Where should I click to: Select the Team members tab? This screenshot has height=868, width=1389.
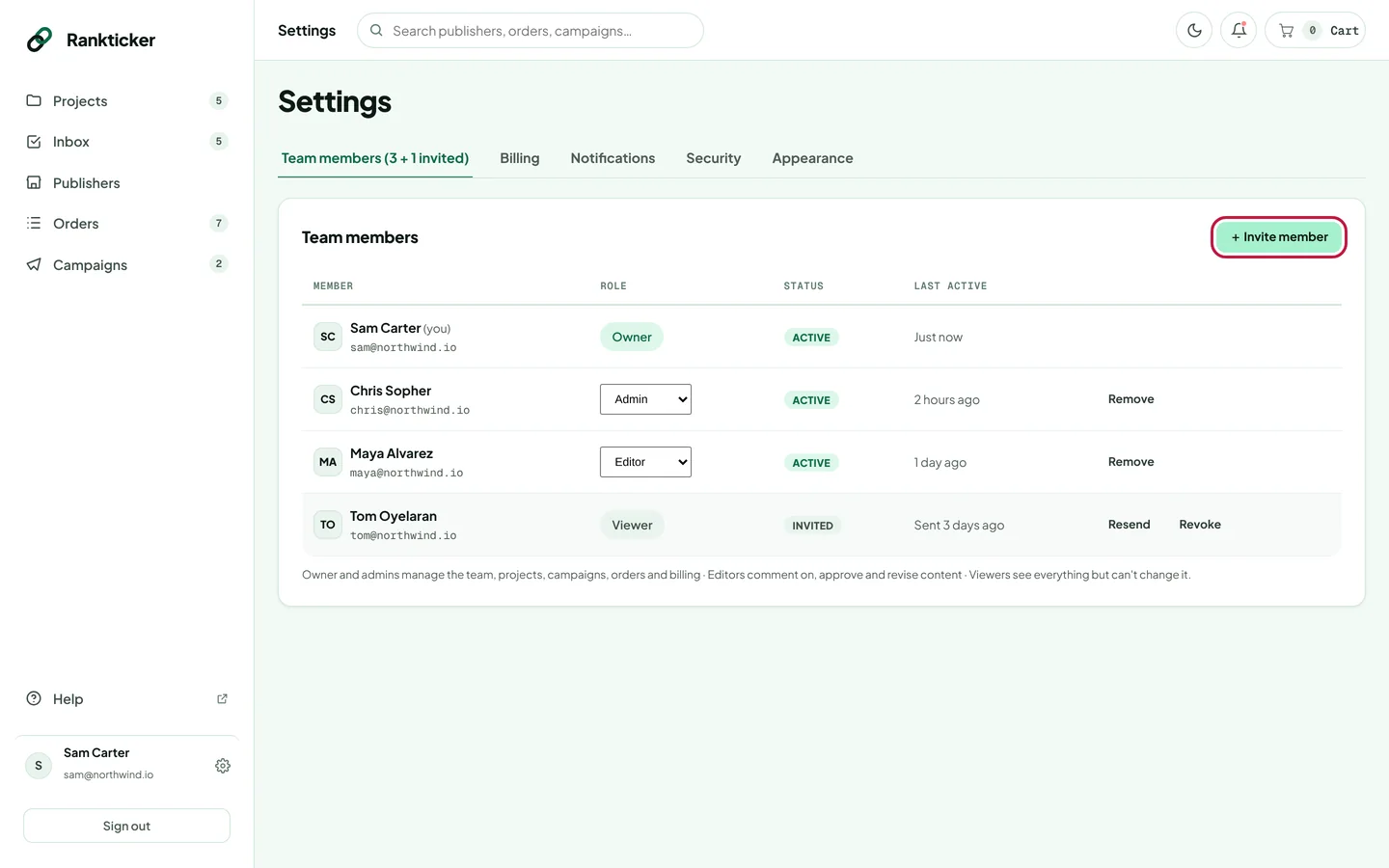[x=375, y=158]
